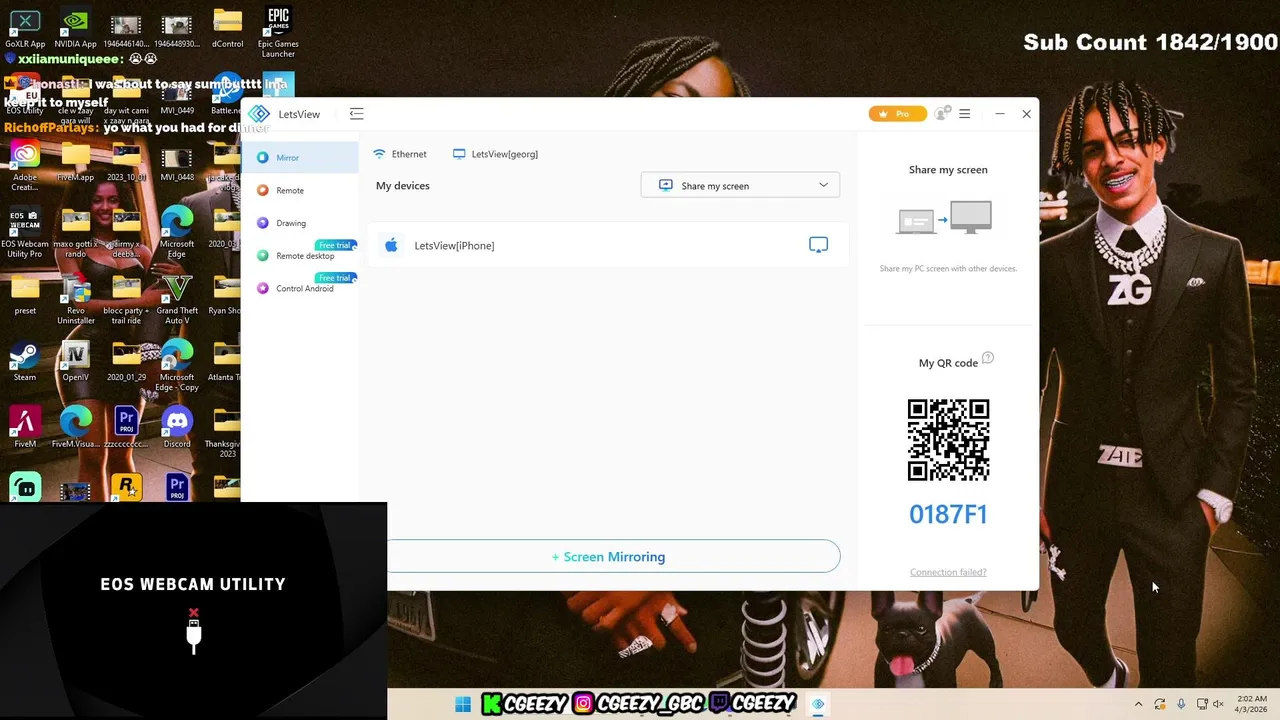Open the preset folder on desktop
This screenshot has width=1280, height=720.
(x=25, y=295)
